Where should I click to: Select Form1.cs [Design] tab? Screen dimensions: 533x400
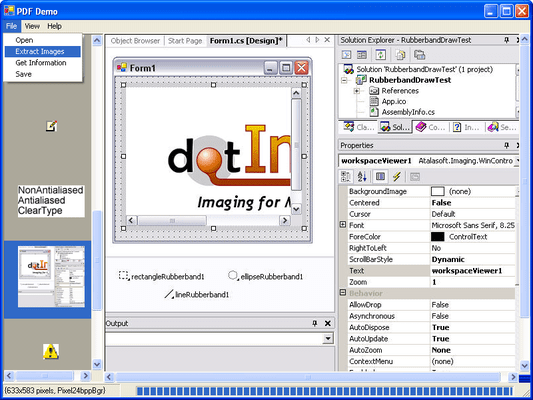[x=246, y=41]
